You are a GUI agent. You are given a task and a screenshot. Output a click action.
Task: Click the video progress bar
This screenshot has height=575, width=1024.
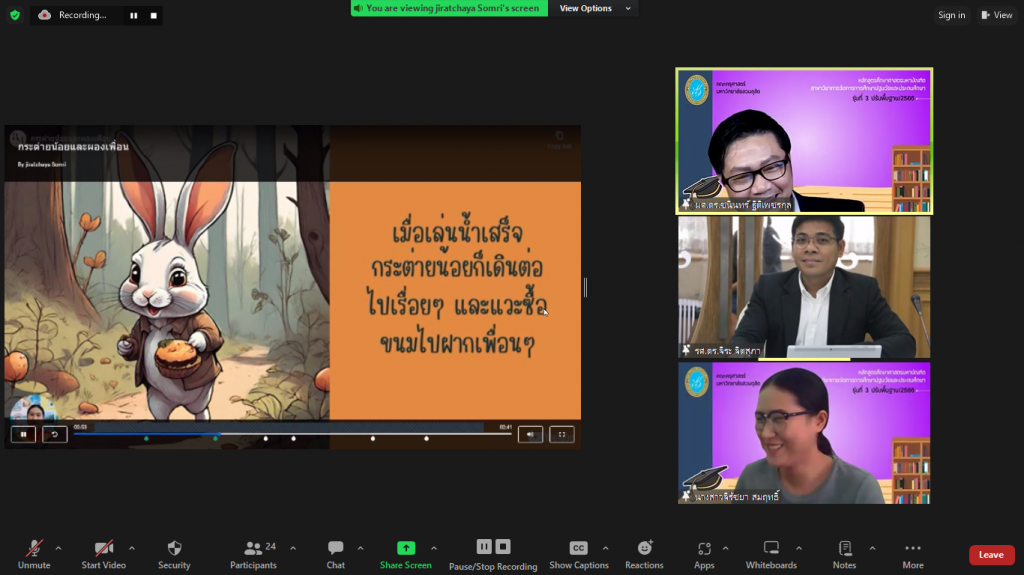pos(292,434)
